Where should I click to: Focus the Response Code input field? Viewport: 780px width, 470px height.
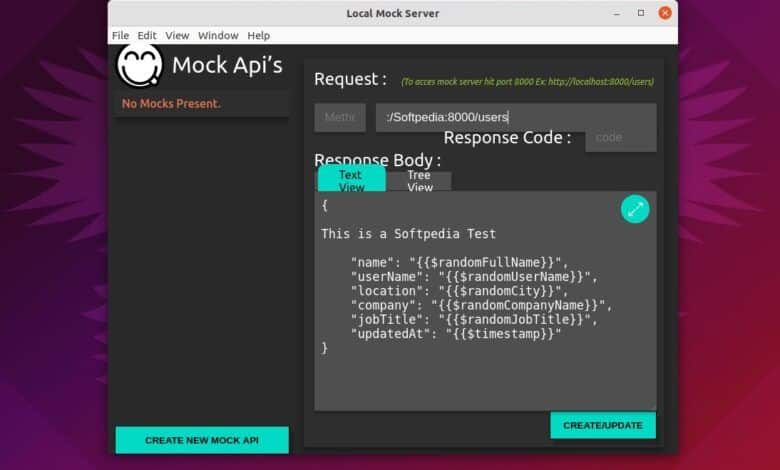pyautogui.click(x=621, y=138)
